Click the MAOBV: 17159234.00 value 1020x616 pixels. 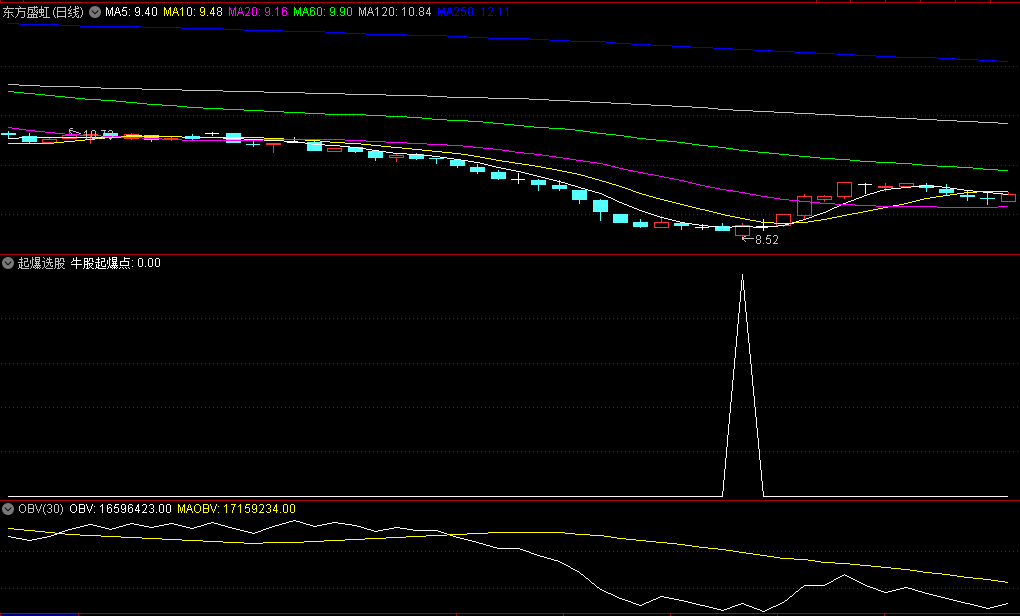click(x=236, y=509)
